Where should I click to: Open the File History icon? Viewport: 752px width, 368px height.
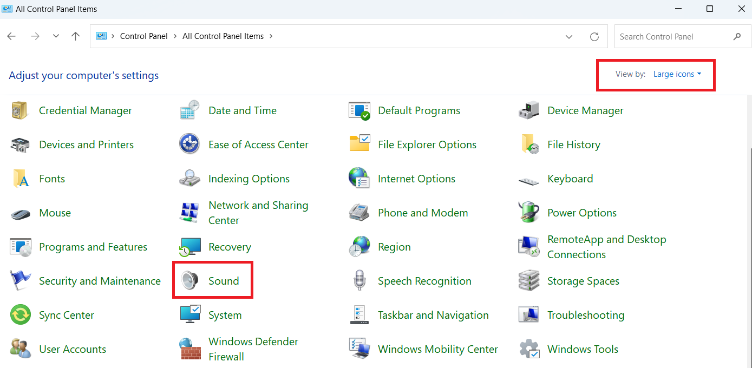click(529, 144)
